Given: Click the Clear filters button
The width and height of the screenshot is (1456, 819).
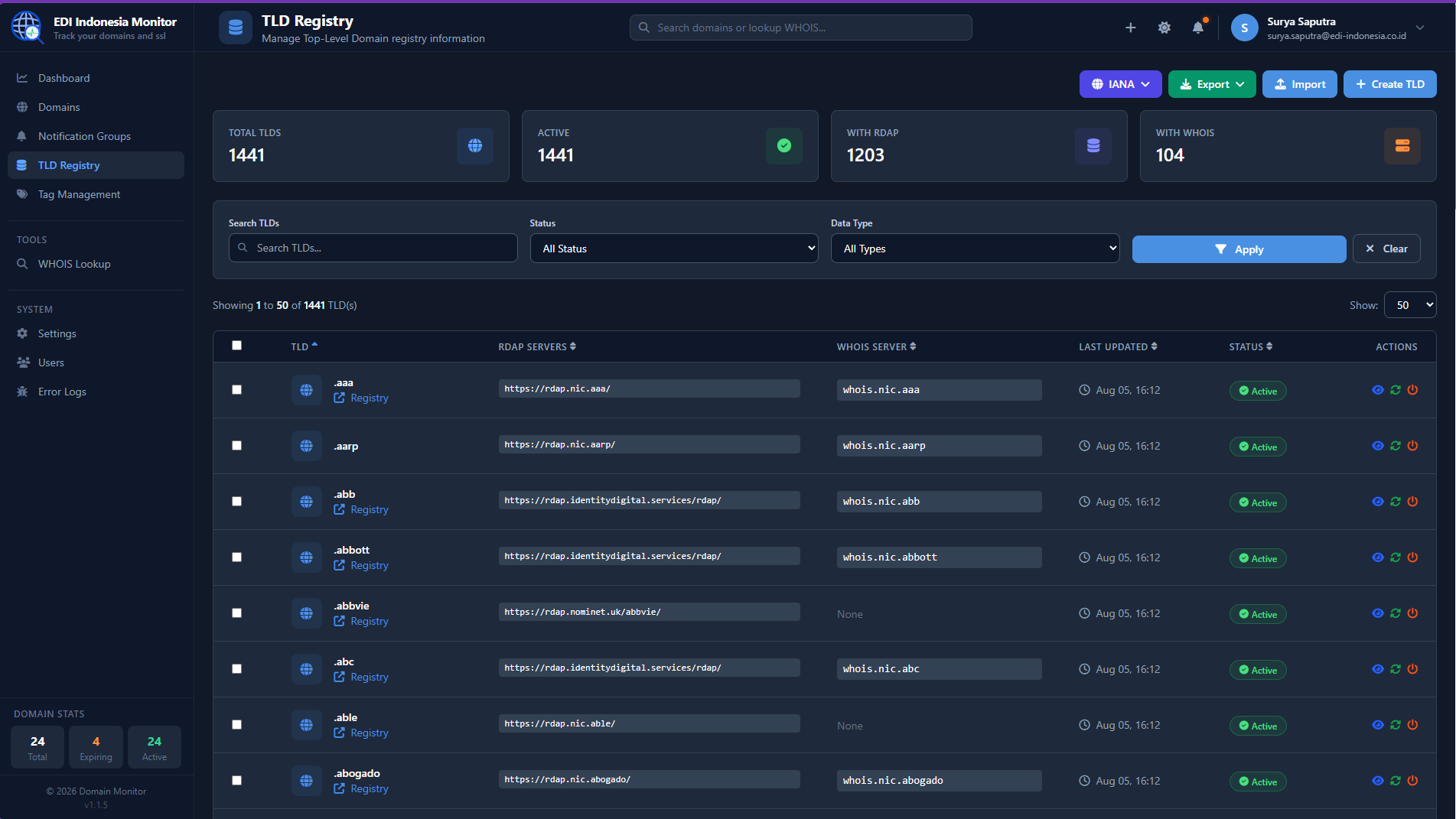Looking at the screenshot, I should coord(1386,249).
